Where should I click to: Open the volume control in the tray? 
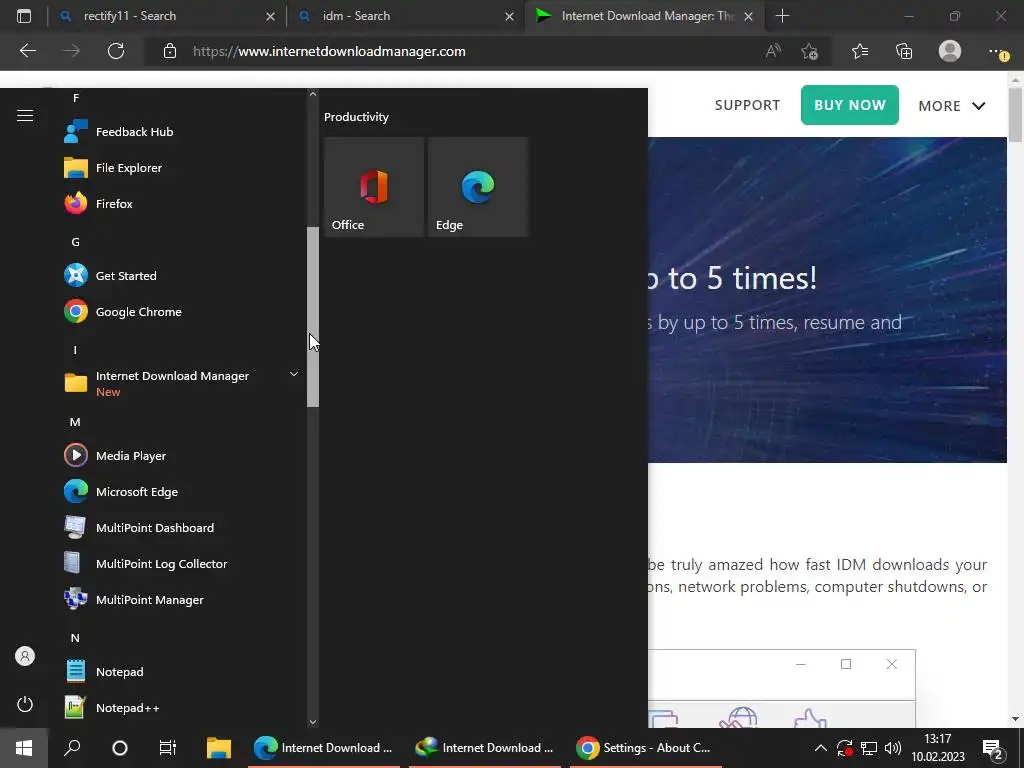(892, 748)
